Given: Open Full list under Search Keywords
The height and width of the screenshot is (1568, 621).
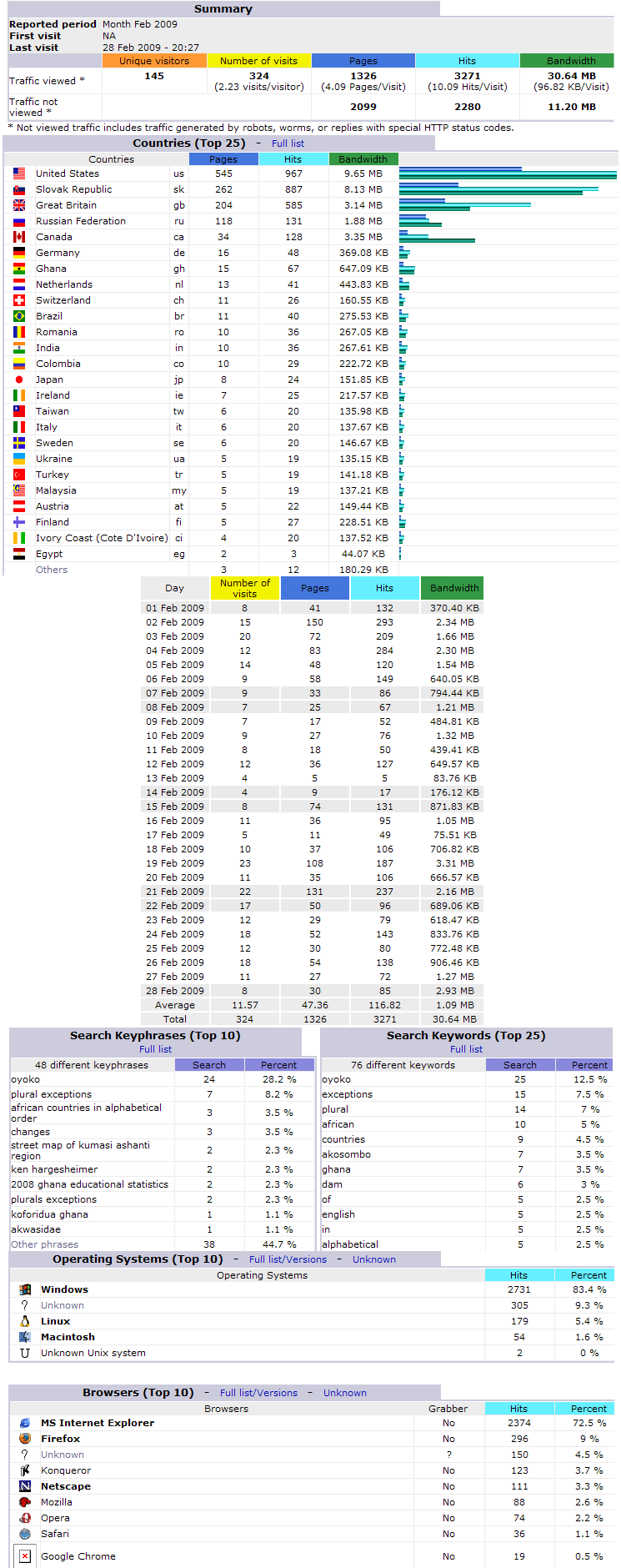Looking at the screenshot, I should [x=466, y=1049].
